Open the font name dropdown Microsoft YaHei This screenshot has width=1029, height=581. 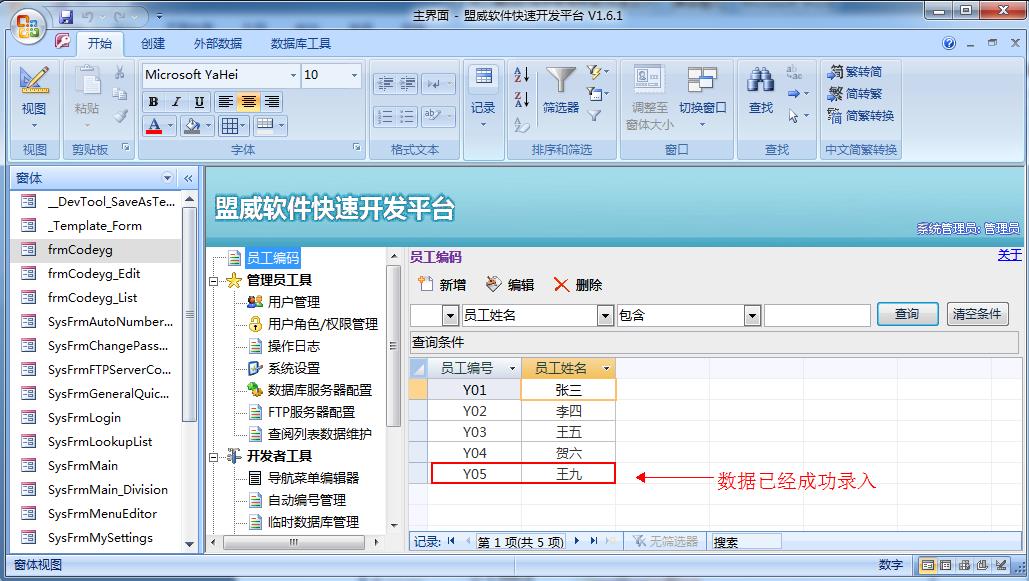tap(293, 75)
